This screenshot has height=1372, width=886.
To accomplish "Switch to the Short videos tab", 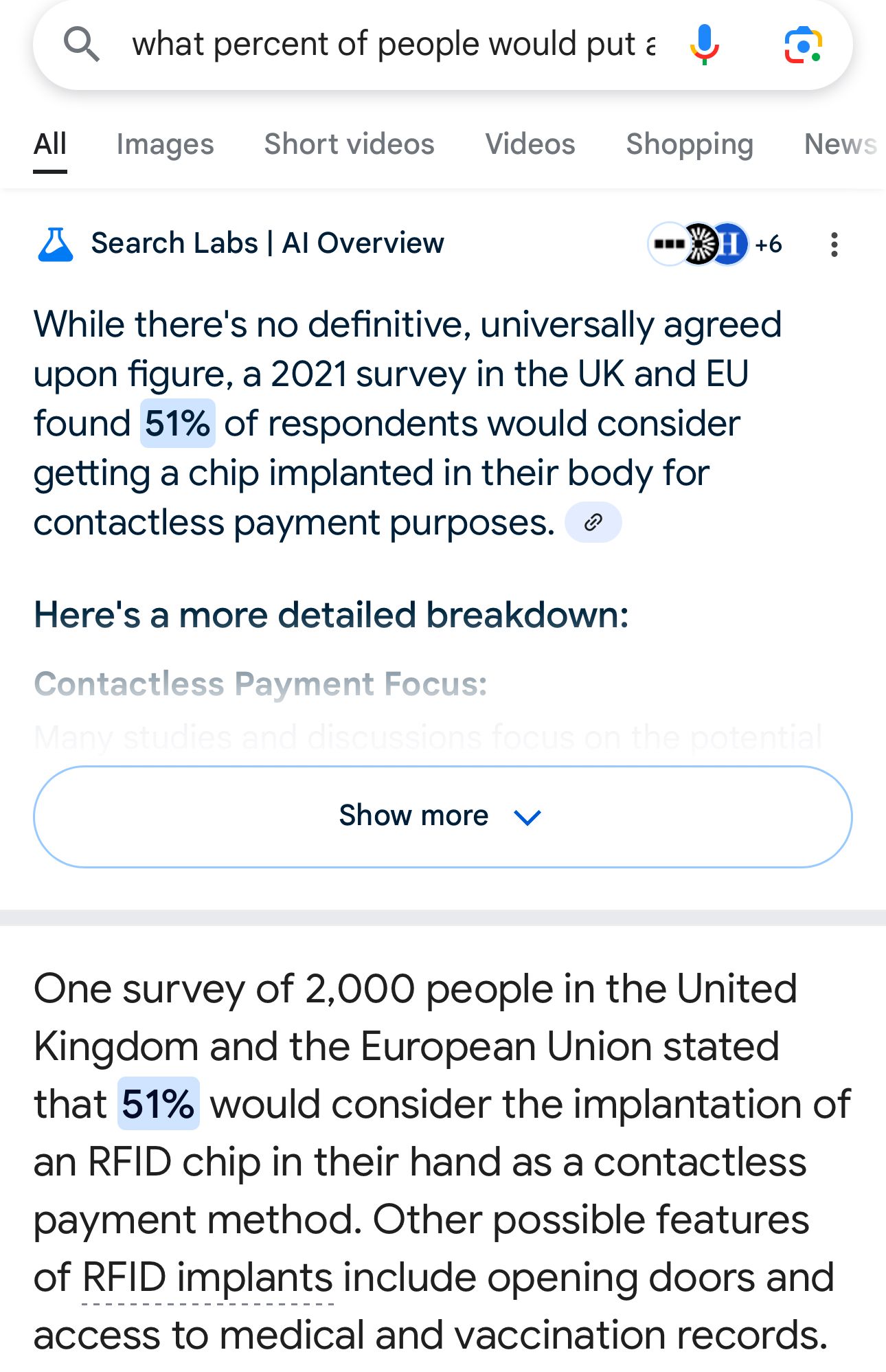I will pos(349,144).
